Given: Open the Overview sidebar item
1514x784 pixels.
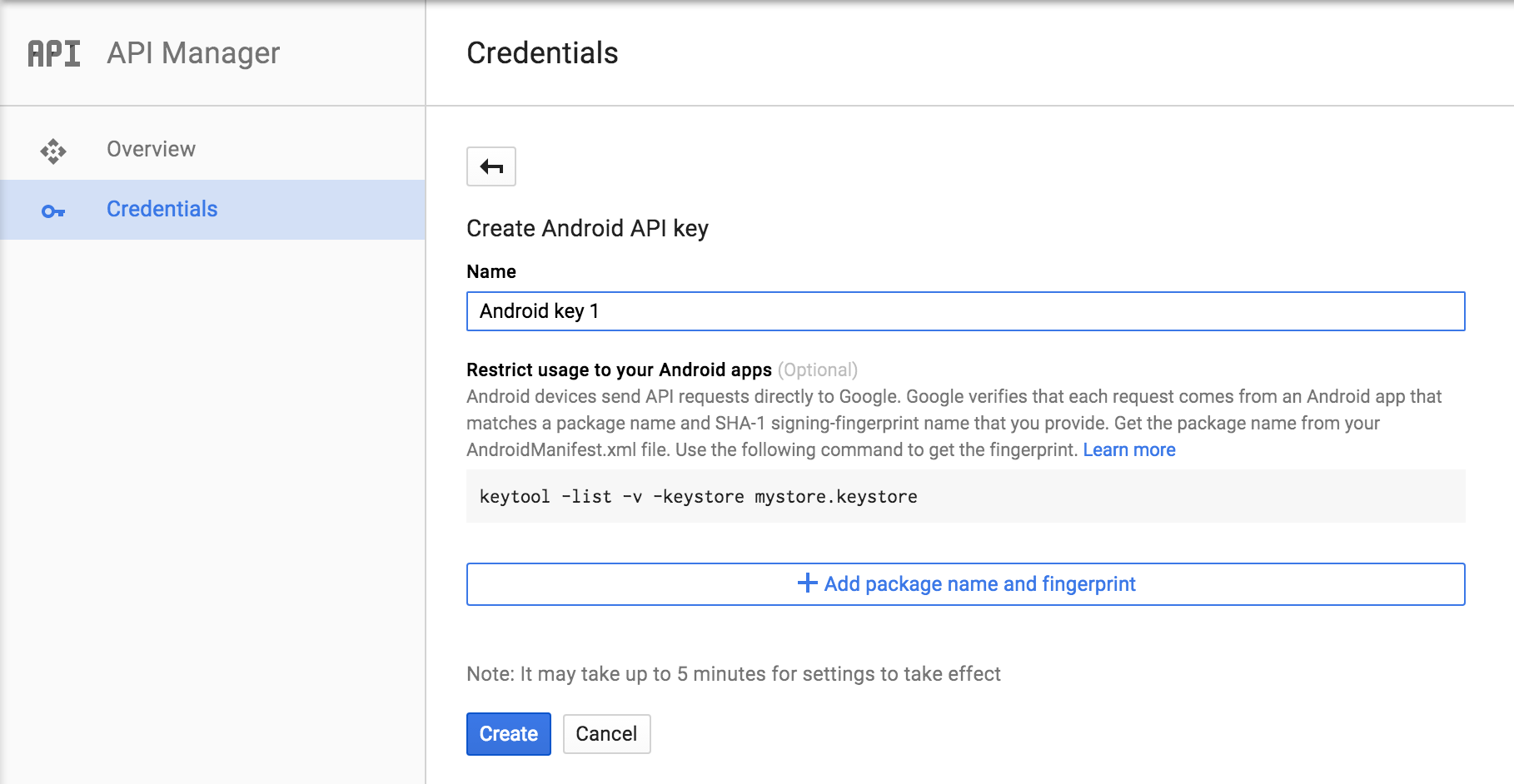Looking at the screenshot, I should click(x=151, y=149).
